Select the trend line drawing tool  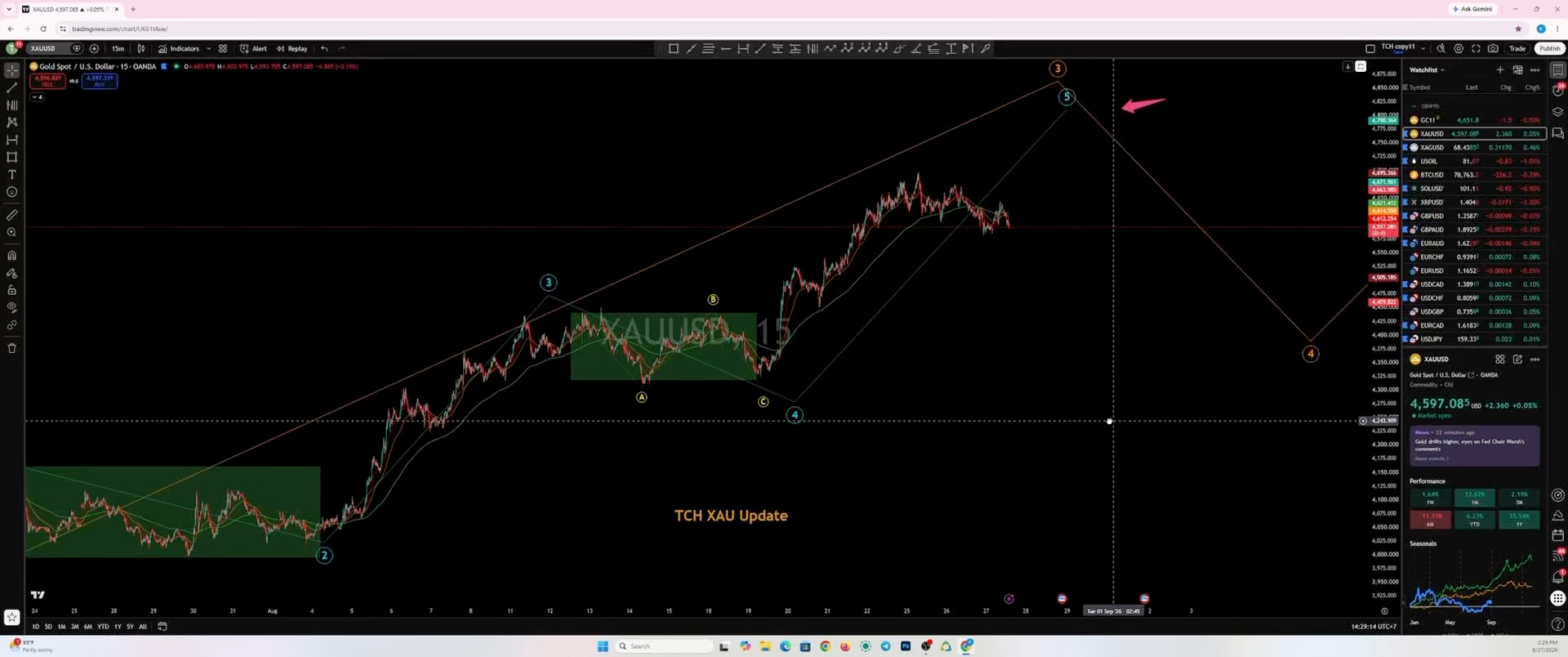pos(11,87)
